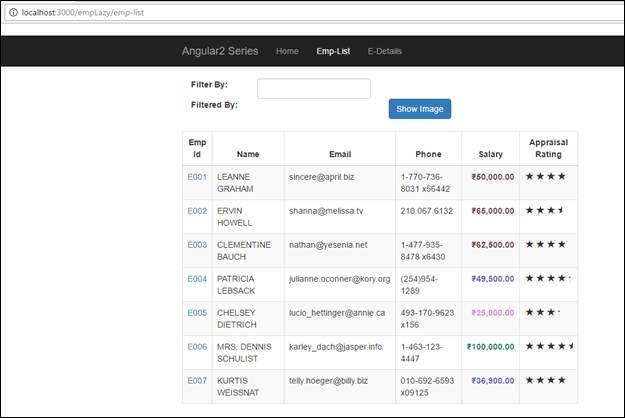Screen dimensions: 625x418
Task: Click the Angular2 Series brand link
Action: click(x=219, y=51)
